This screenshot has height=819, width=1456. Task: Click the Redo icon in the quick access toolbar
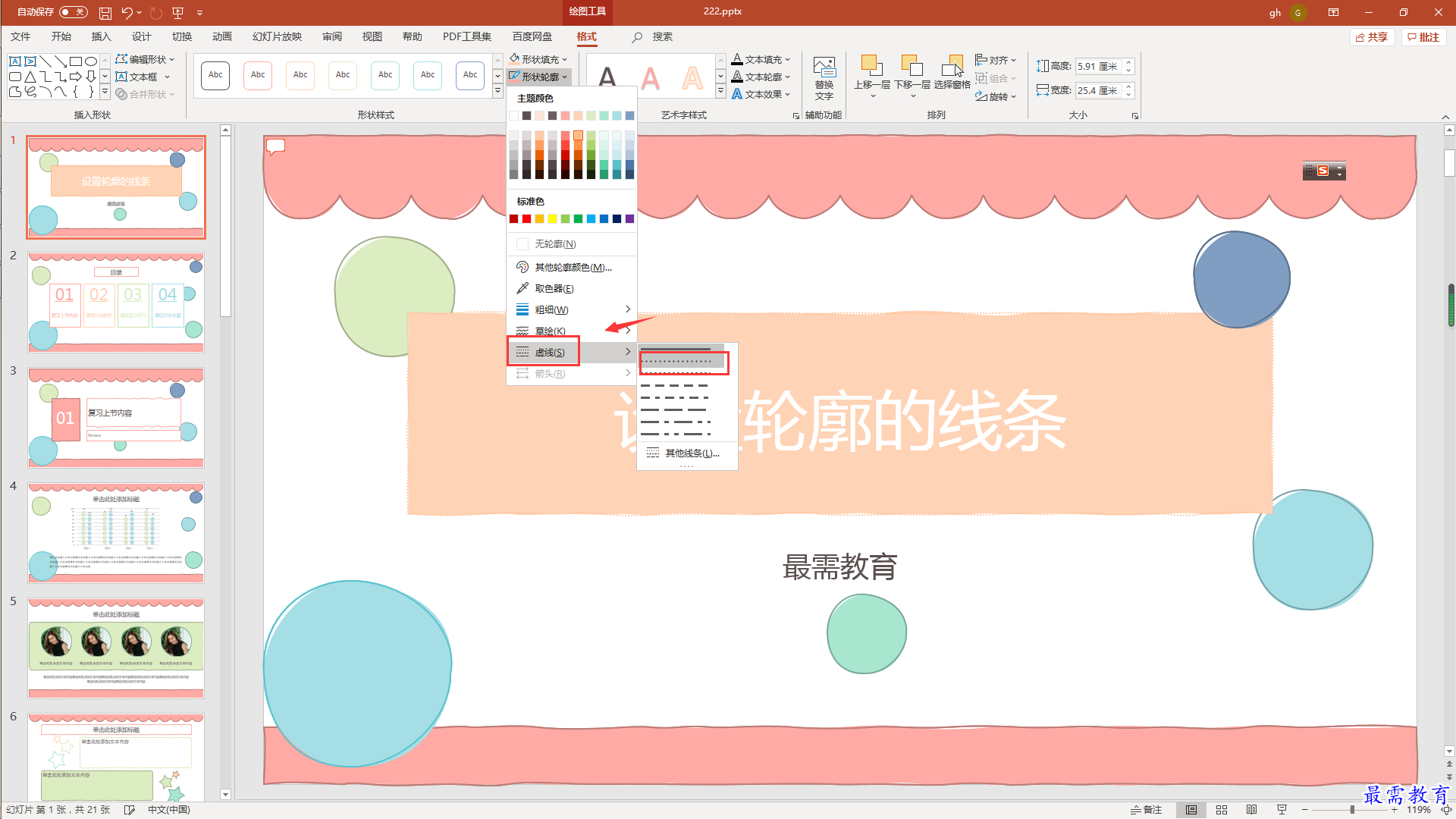coord(156,13)
